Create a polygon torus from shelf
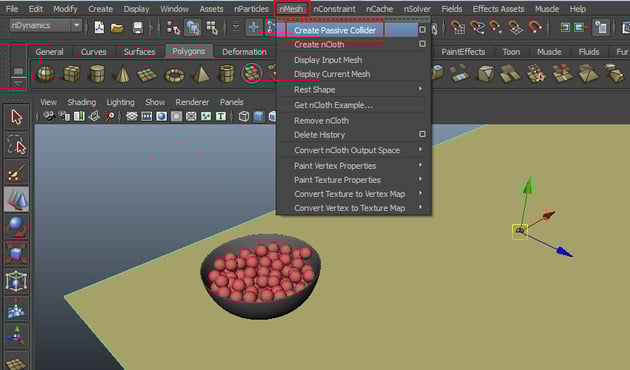The image size is (630, 370). tap(175, 75)
